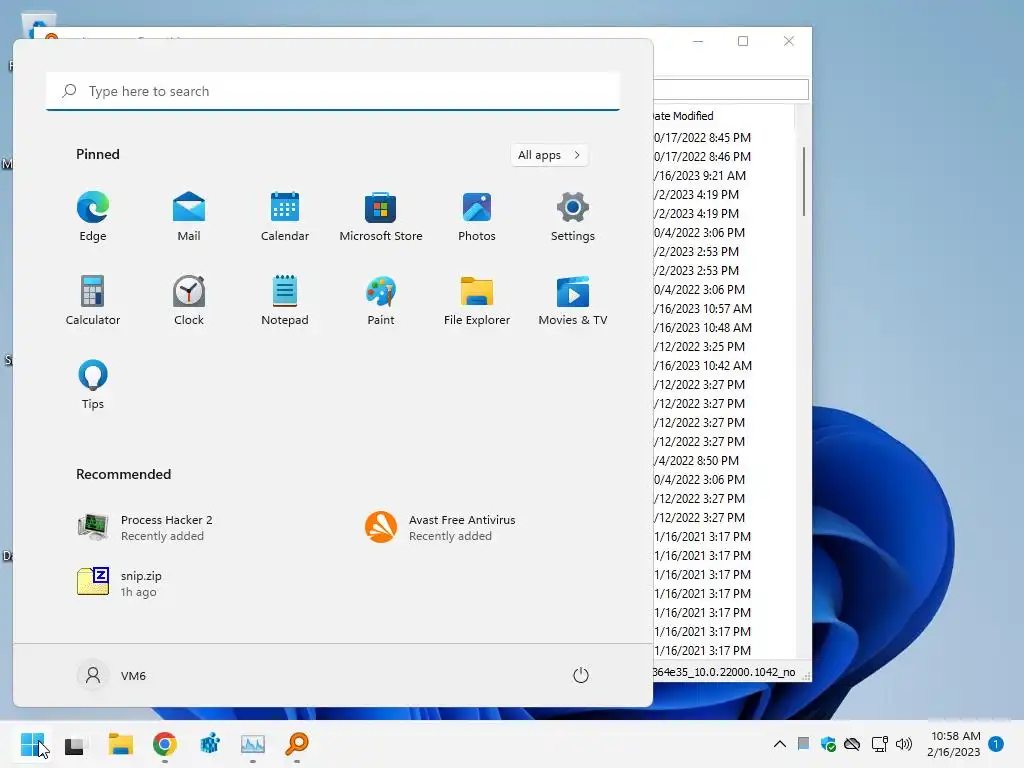Image resolution: width=1024 pixels, height=768 pixels.
Task: Open Microsoft Store from Start menu
Action: (381, 216)
